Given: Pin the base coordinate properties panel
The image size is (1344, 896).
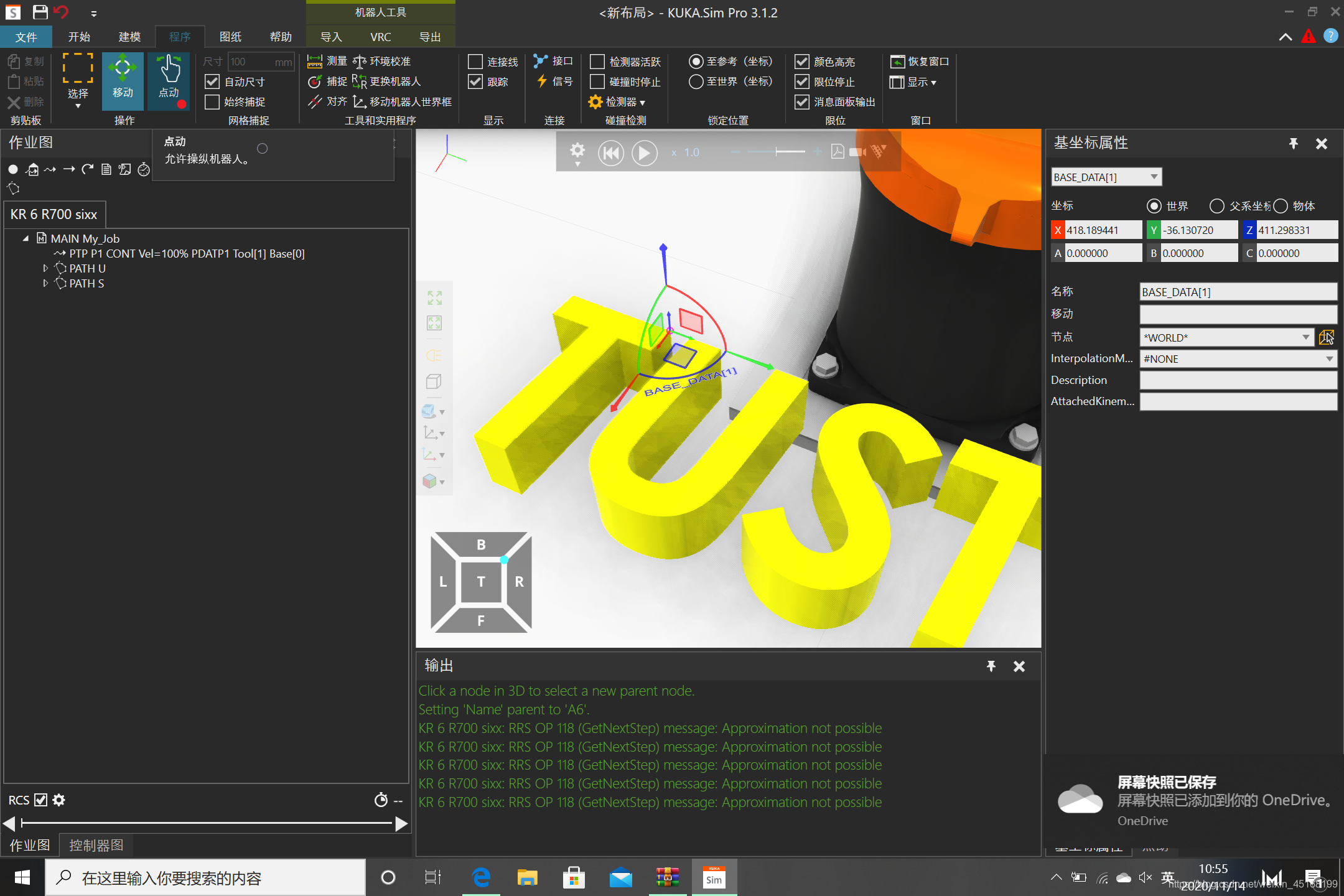Looking at the screenshot, I should point(1294,144).
